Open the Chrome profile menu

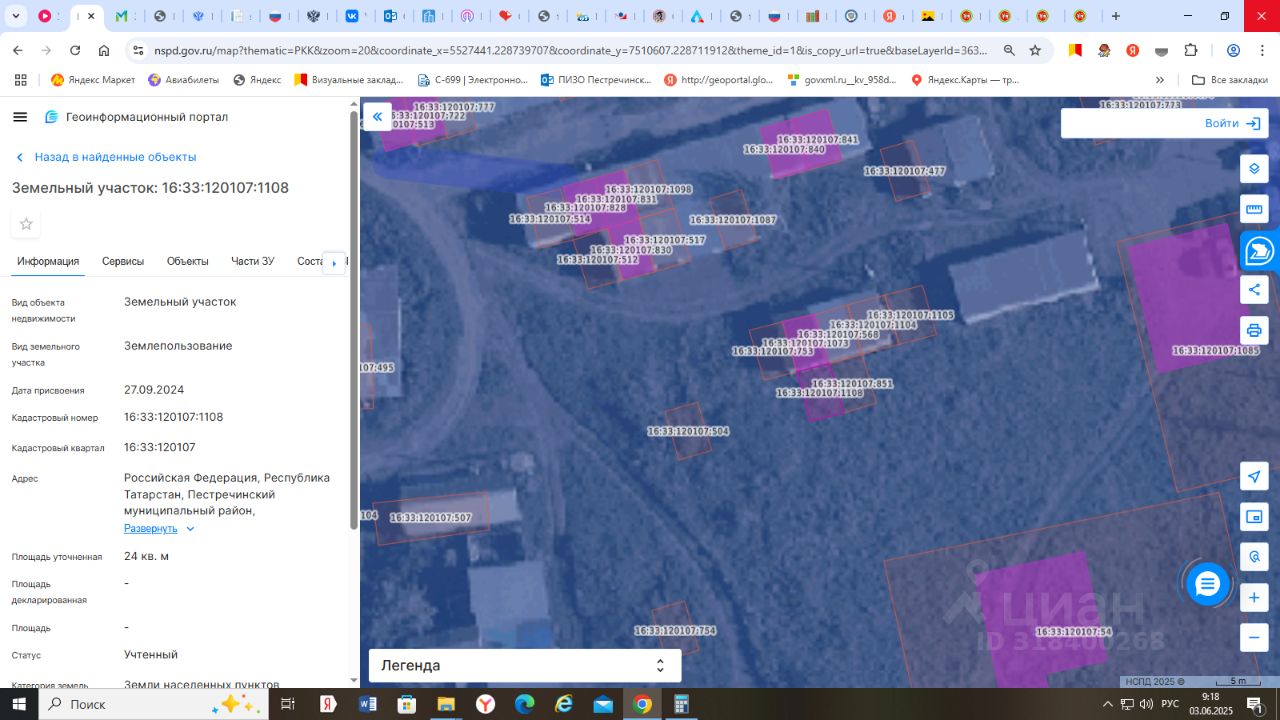[1233, 51]
